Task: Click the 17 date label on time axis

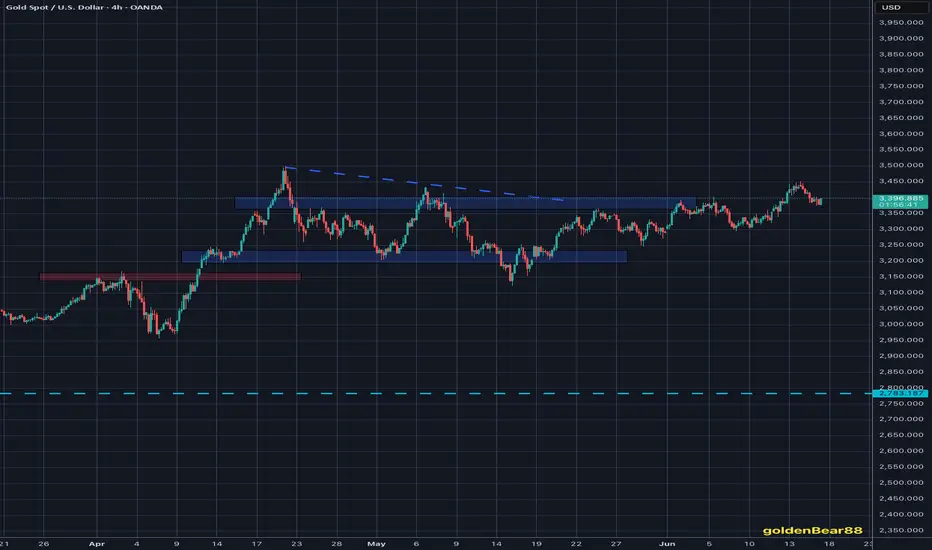Action: 257,543
